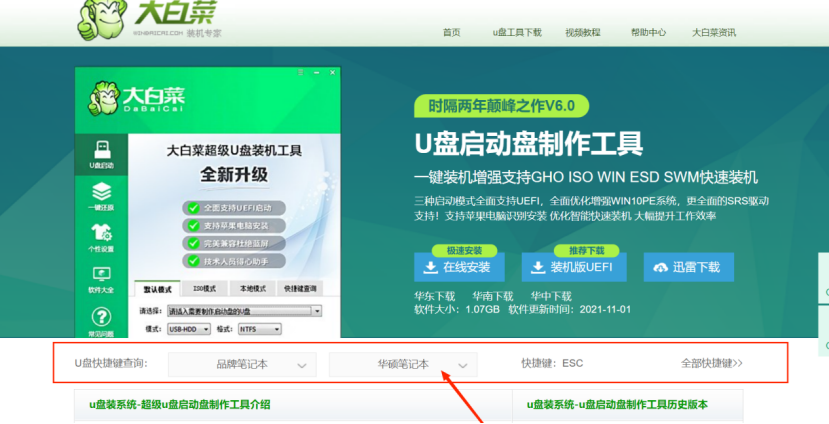Close the tool preview window with the X
829x424 pixels.
point(333,72)
